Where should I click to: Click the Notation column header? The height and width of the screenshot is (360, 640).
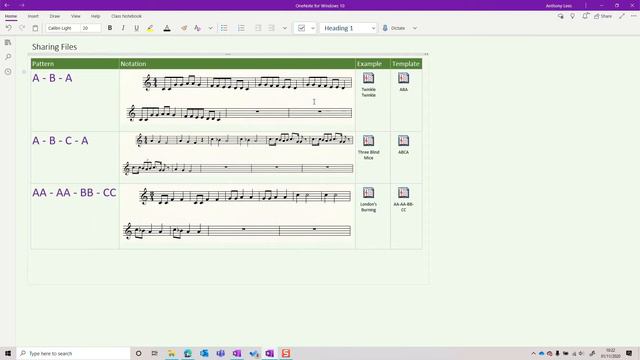tap(133, 64)
